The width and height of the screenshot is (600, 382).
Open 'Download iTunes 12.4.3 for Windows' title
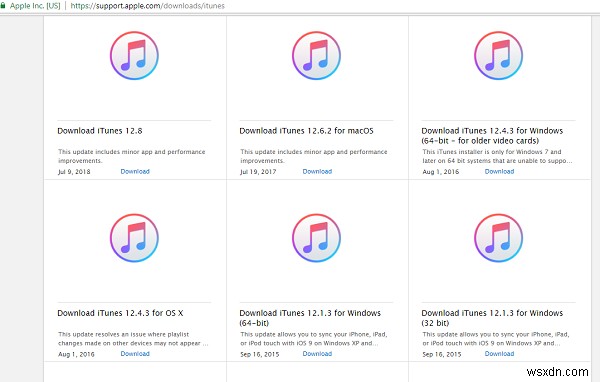click(x=492, y=135)
